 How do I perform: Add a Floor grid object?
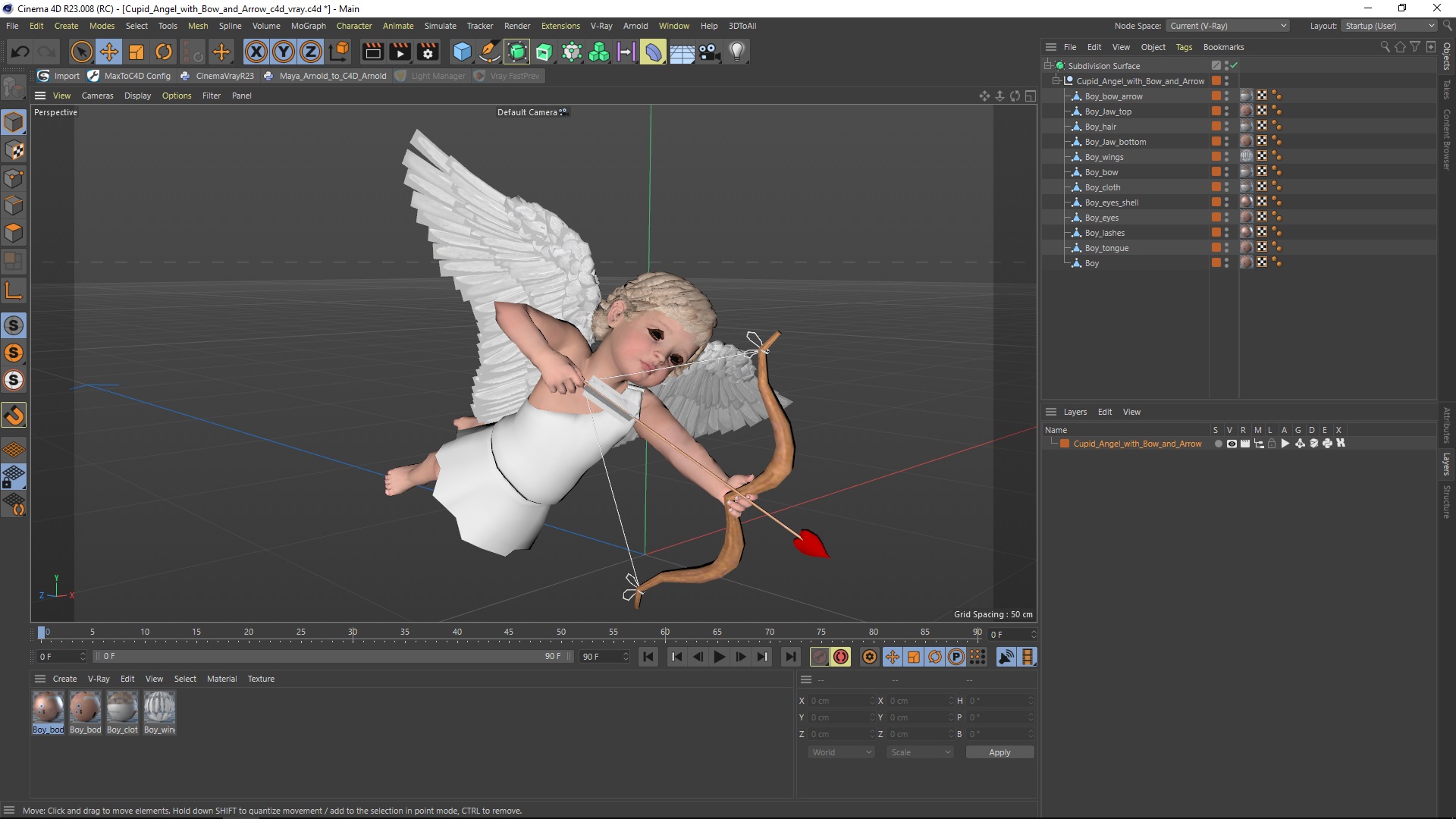coord(682,52)
